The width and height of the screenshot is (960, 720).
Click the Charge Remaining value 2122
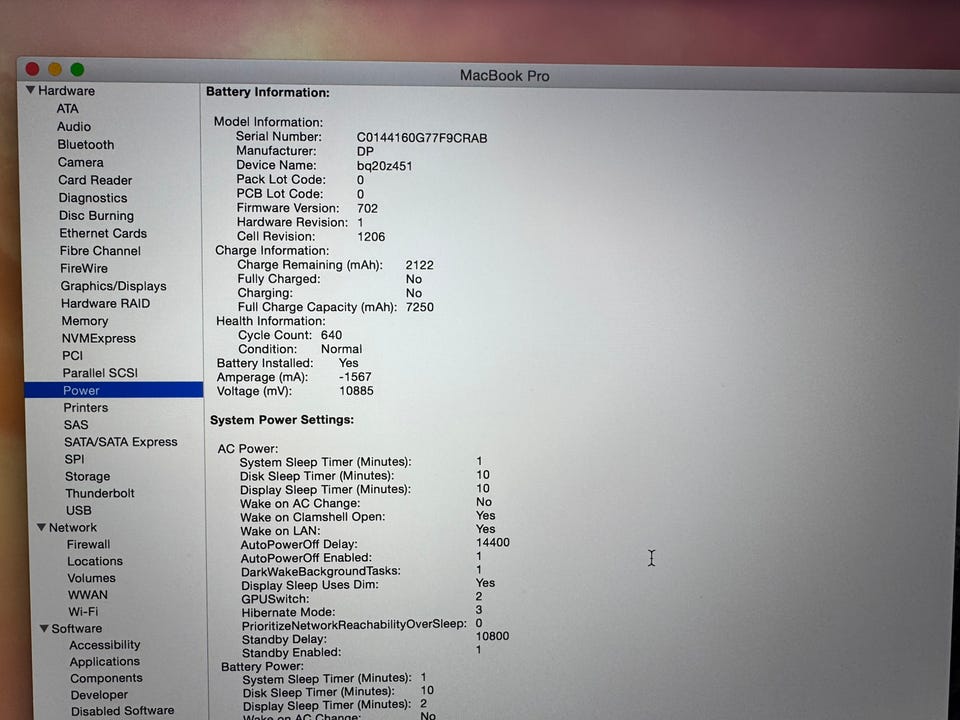[x=419, y=265]
